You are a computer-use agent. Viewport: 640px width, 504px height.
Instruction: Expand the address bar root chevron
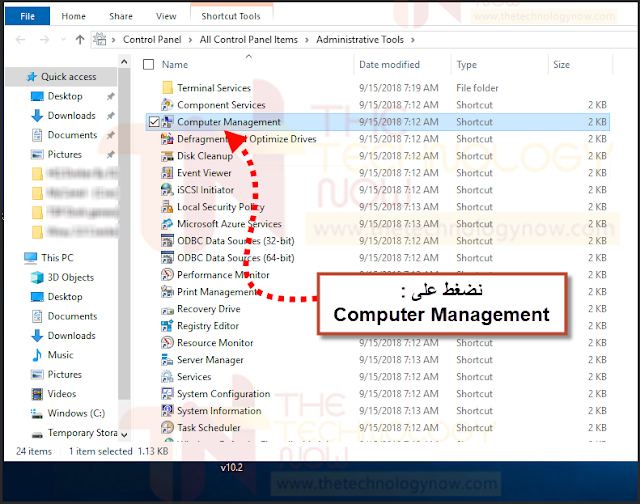[x=113, y=40]
